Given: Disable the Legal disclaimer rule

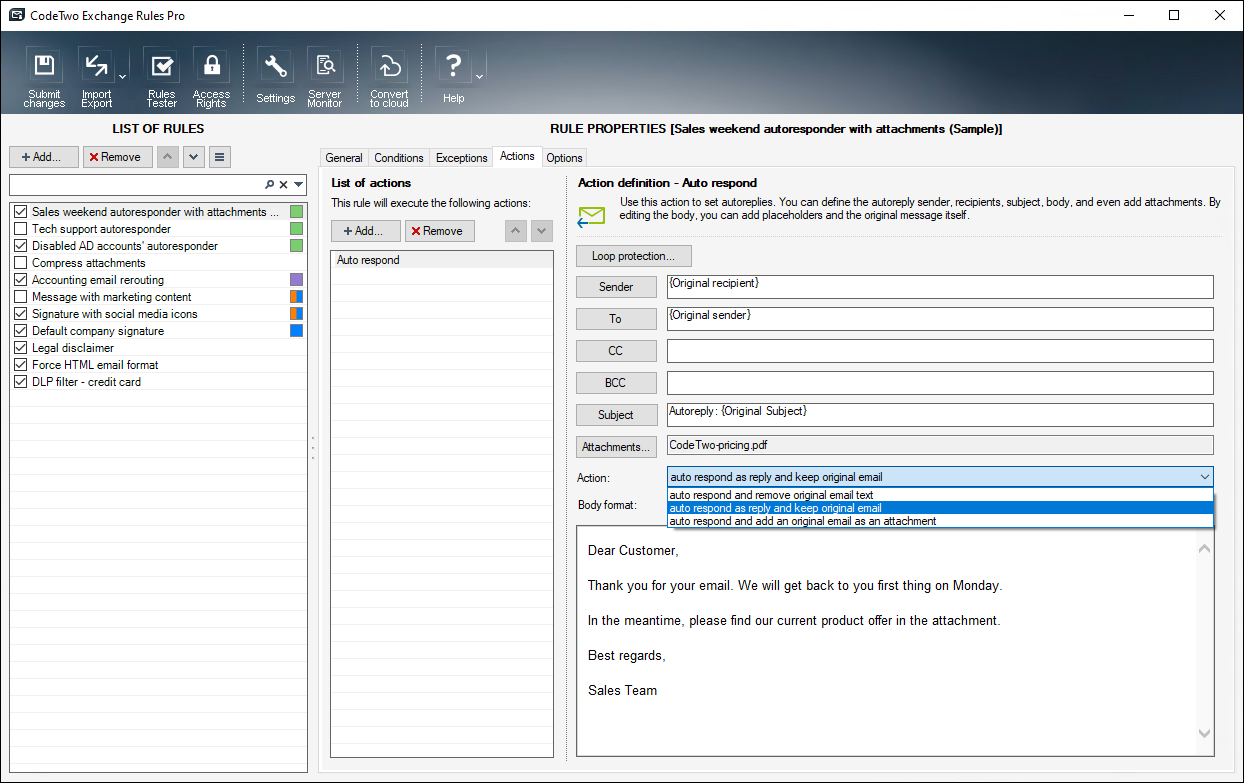Looking at the screenshot, I should (x=20, y=348).
